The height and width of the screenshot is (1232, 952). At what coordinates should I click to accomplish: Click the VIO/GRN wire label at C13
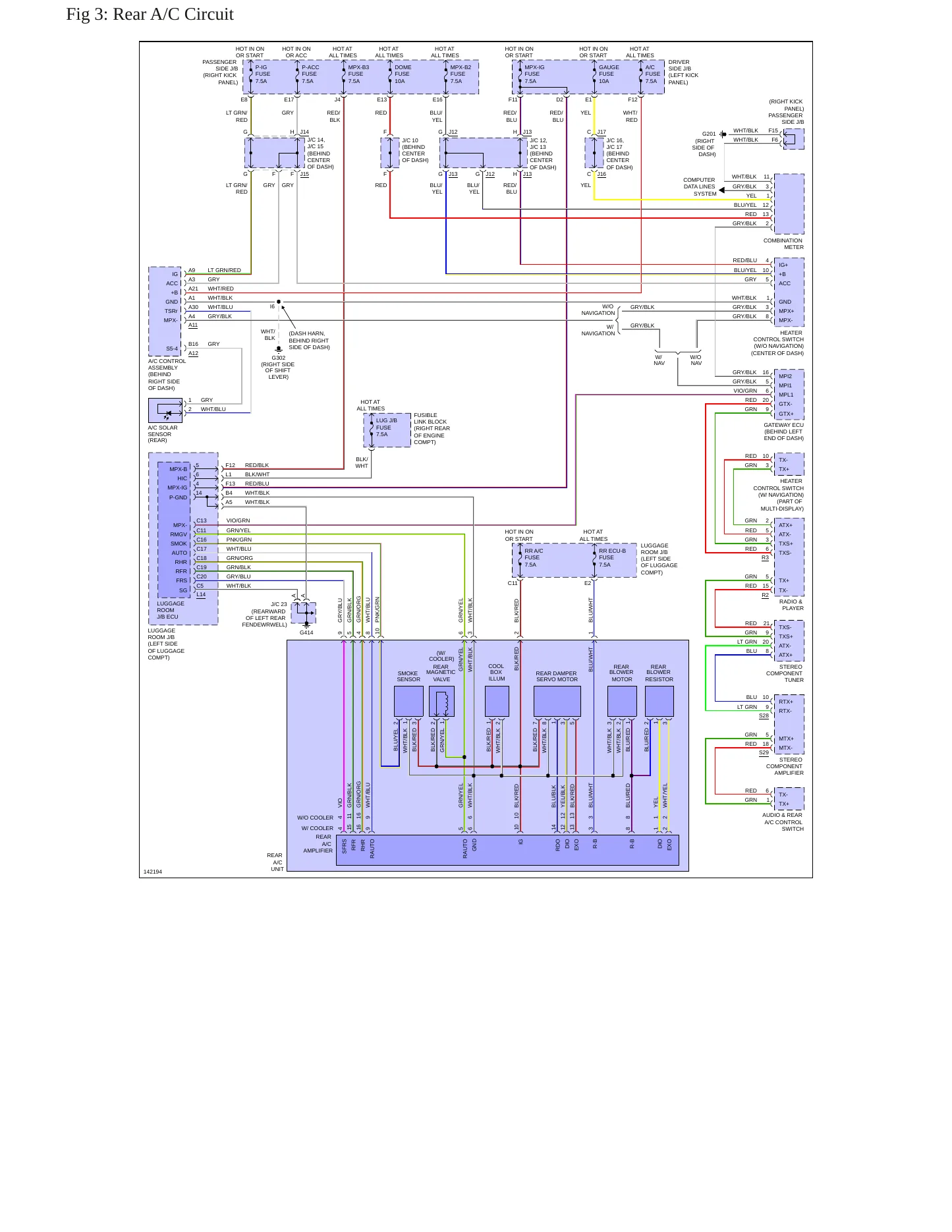pos(238,520)
